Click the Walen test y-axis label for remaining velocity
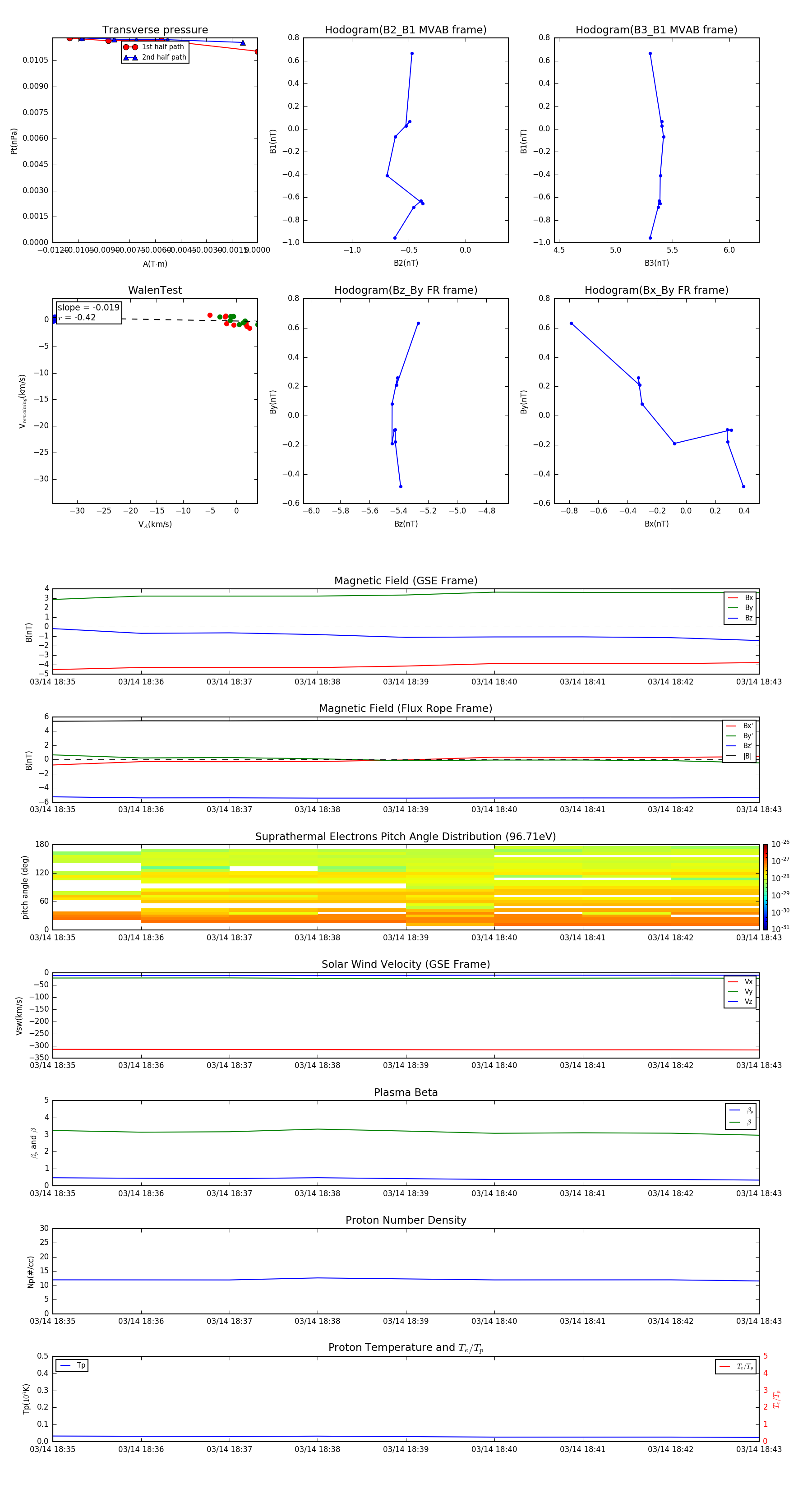Viewport: 812px width, 1489px height. point(22,401)
